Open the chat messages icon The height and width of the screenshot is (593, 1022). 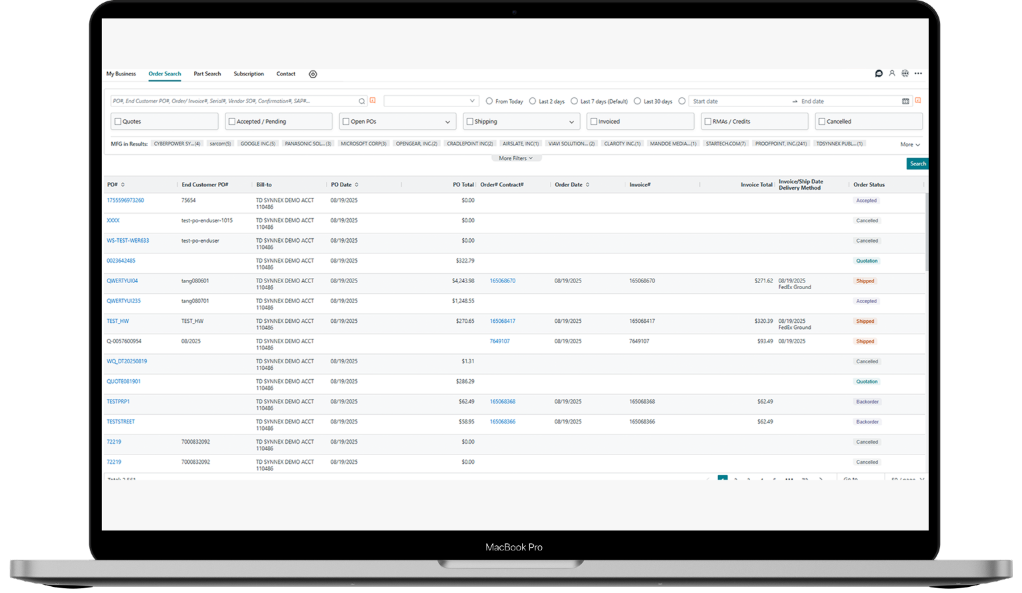pos(878,74)
